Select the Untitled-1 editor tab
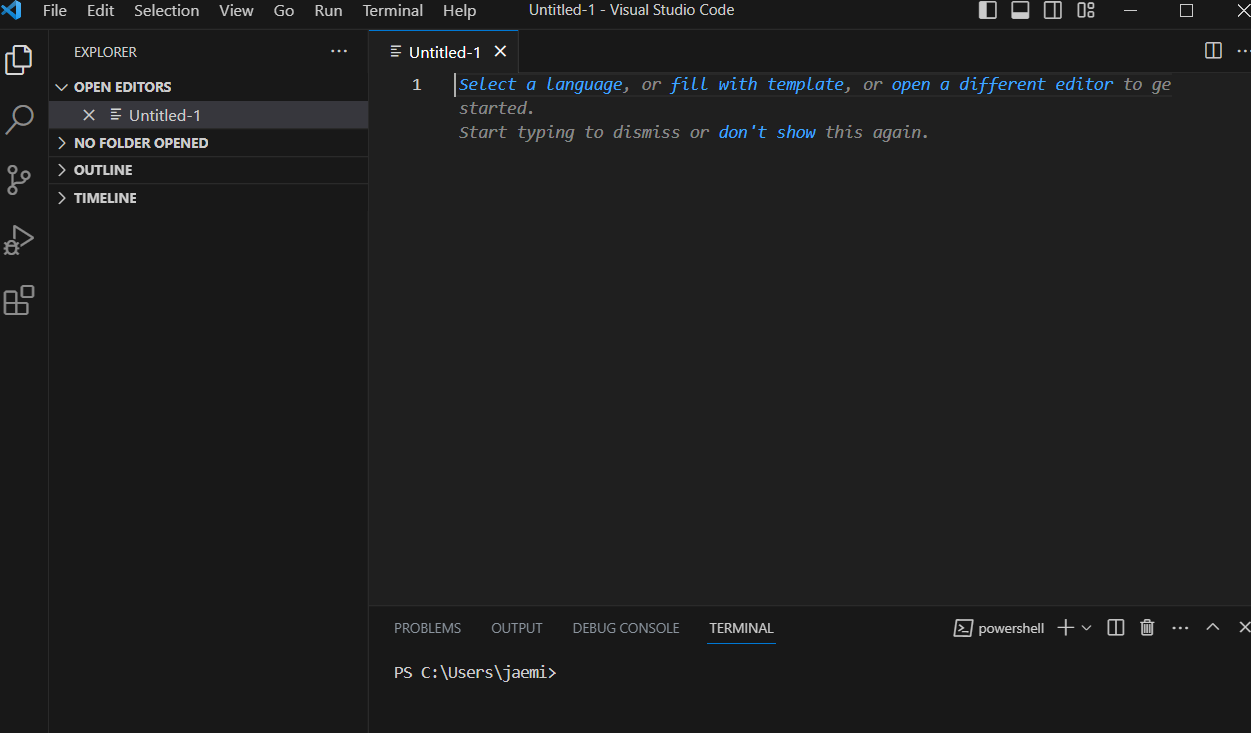The width and height of the screenshot is (1251, 733). point(444,51)
